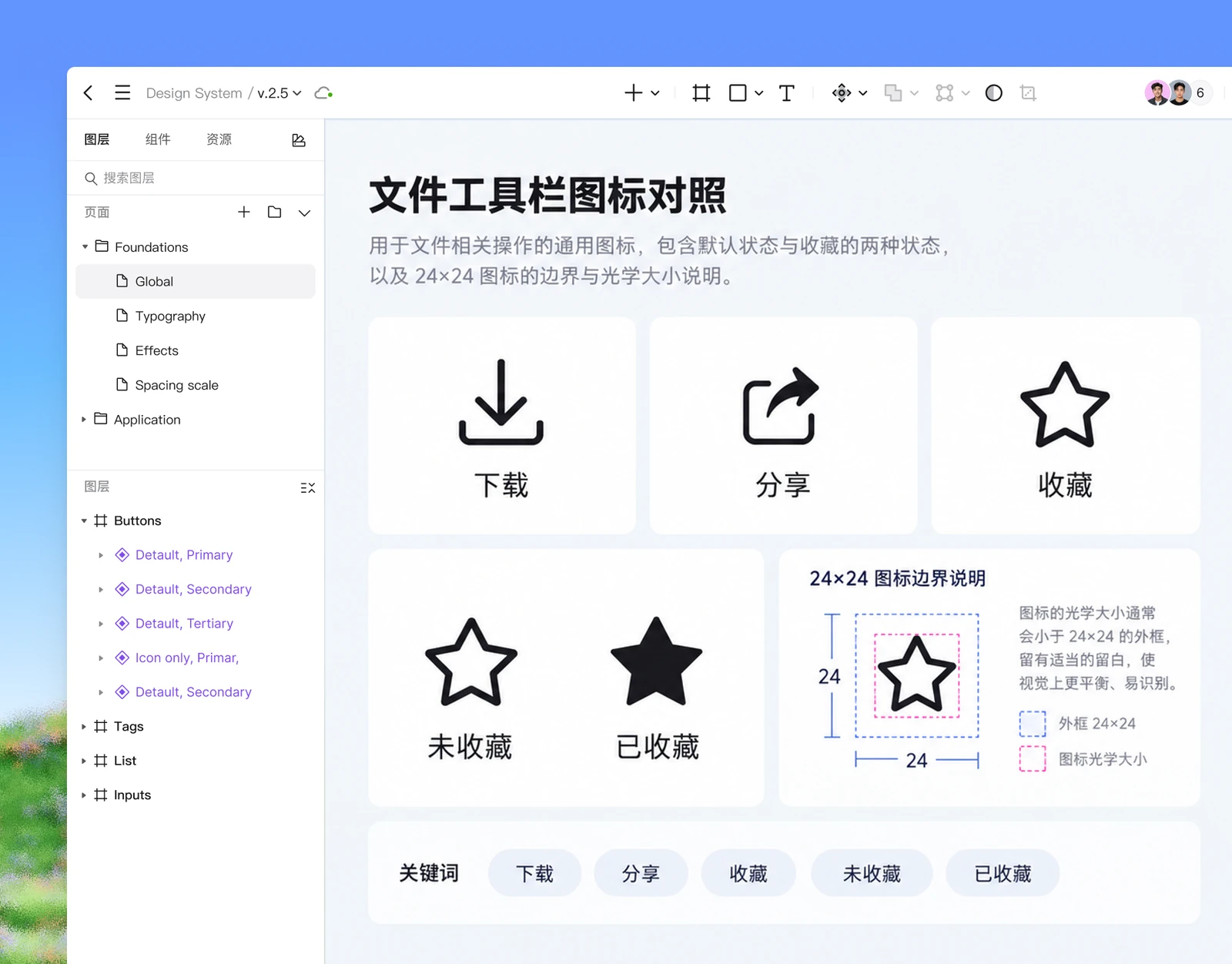Open the Spacing scale page

point(196,385)
